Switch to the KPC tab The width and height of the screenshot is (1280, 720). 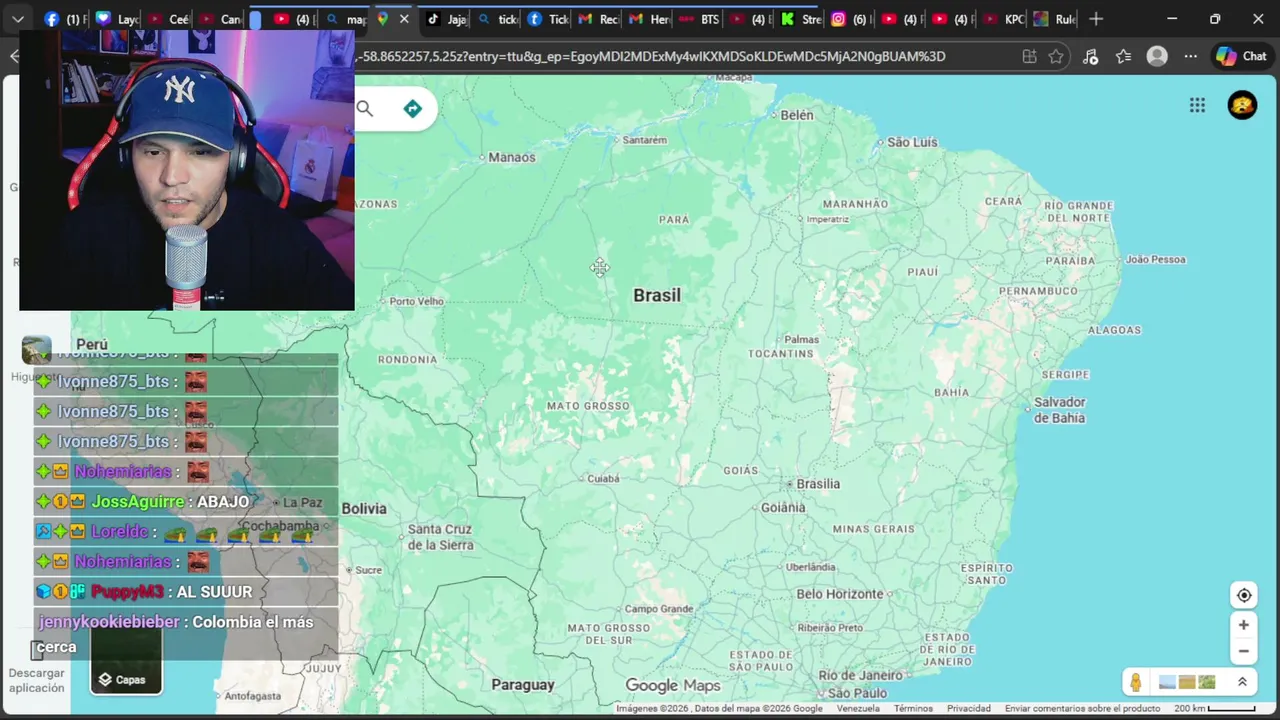pos(1003,19)
